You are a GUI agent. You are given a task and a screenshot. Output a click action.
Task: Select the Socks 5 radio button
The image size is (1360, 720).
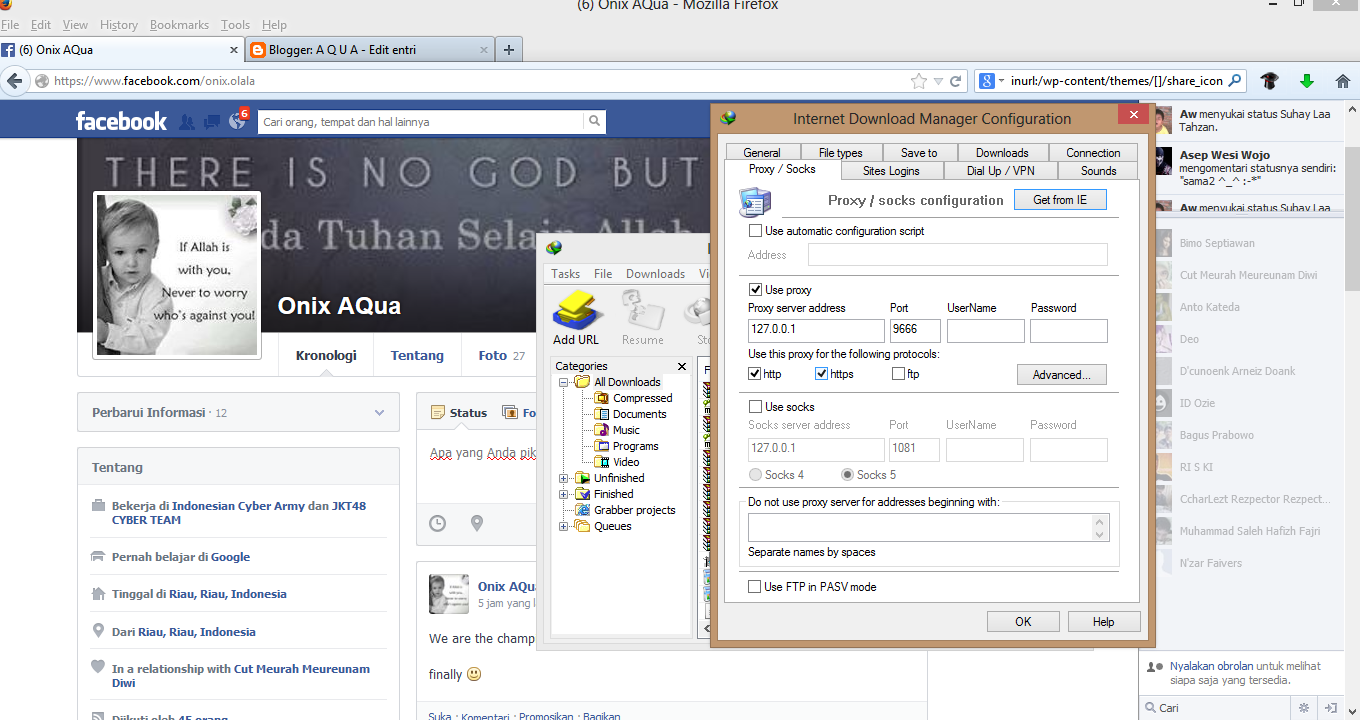pyautogui.click(x=848, y=475)
